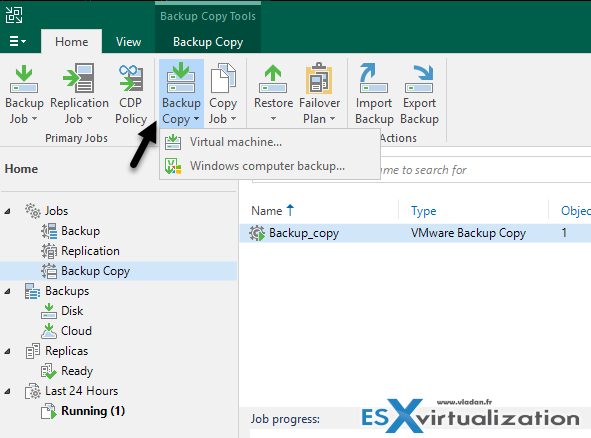
Task: Click the Veeam application icon at top-left
Action: pos(14,15)
